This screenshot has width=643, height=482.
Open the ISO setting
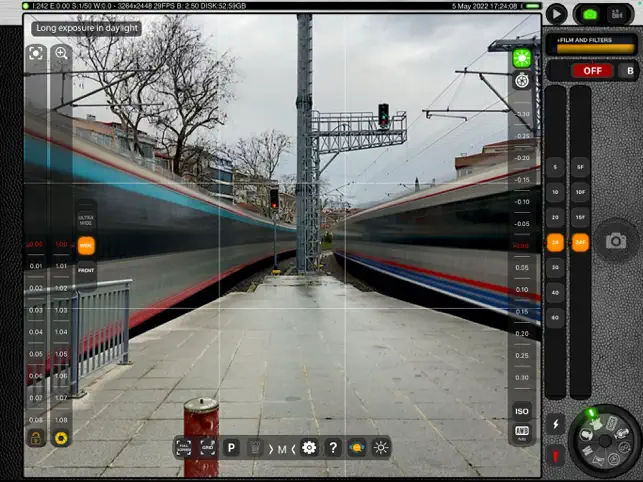[x=522, y=411]
